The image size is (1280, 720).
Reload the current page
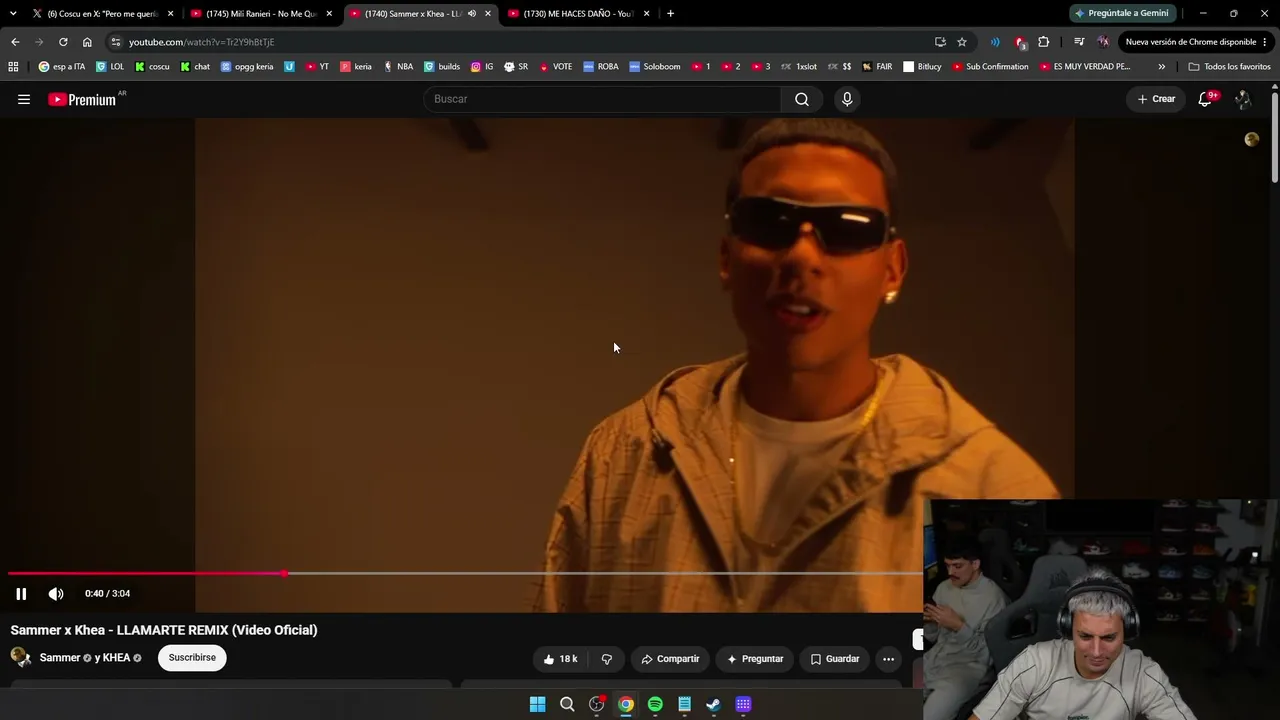[x=63, y=42]
